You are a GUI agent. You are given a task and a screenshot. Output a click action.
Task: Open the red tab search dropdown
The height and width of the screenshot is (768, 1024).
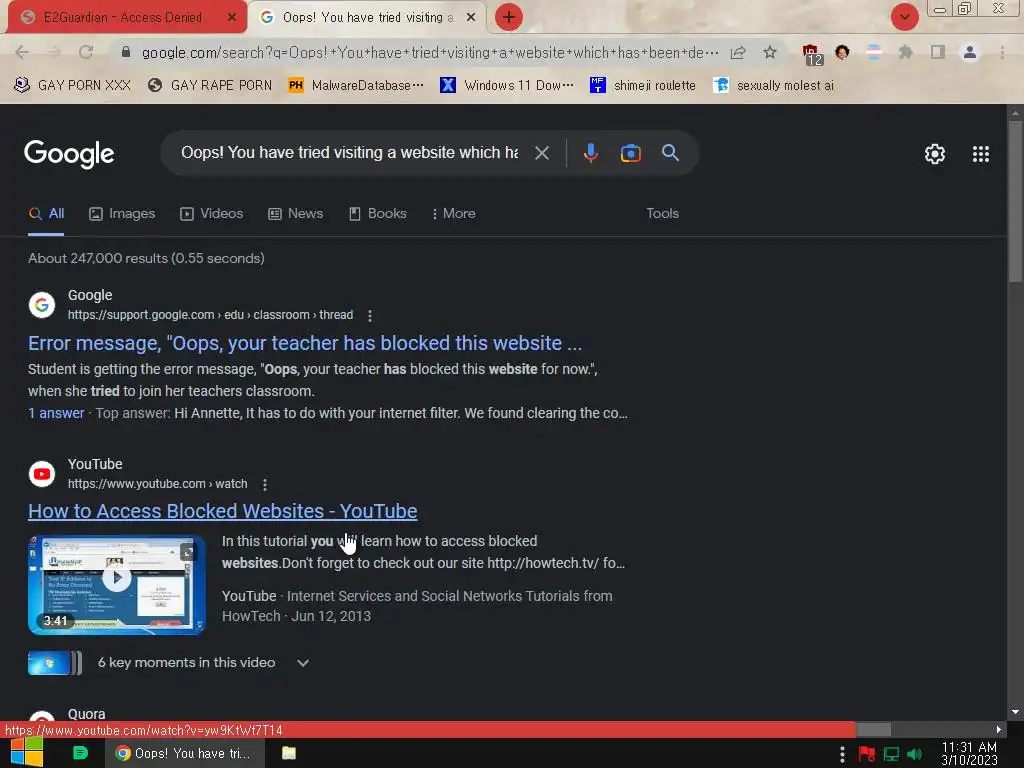click(904, 17)
